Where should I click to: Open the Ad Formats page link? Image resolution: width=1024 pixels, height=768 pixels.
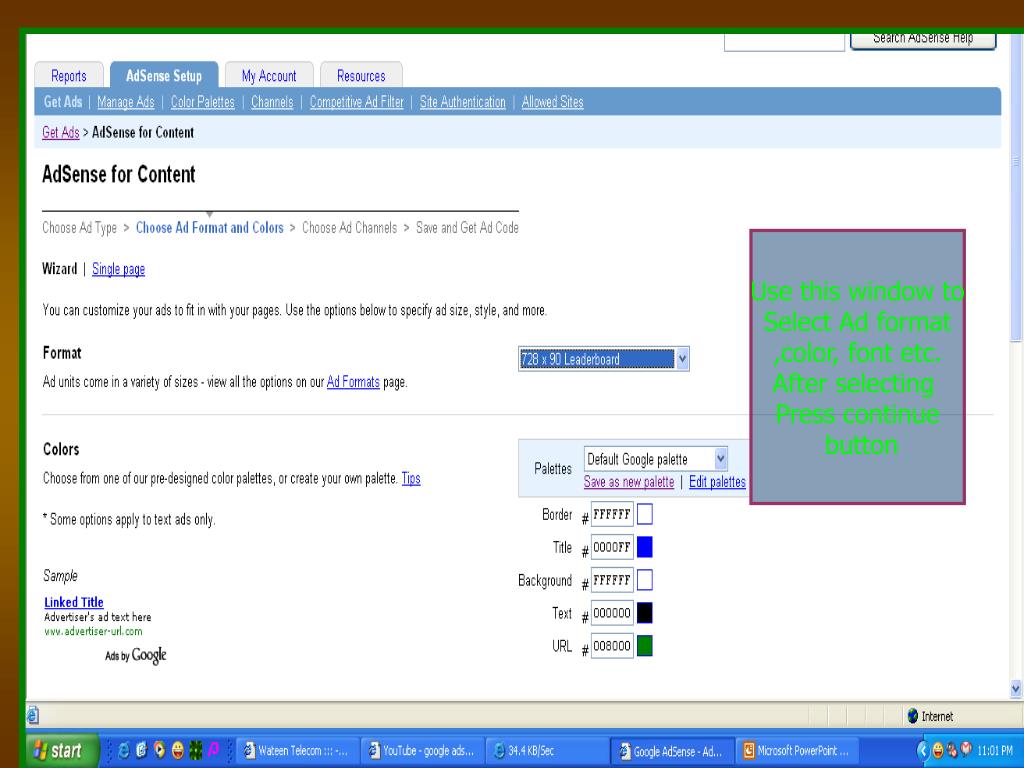tap(353, 382)
